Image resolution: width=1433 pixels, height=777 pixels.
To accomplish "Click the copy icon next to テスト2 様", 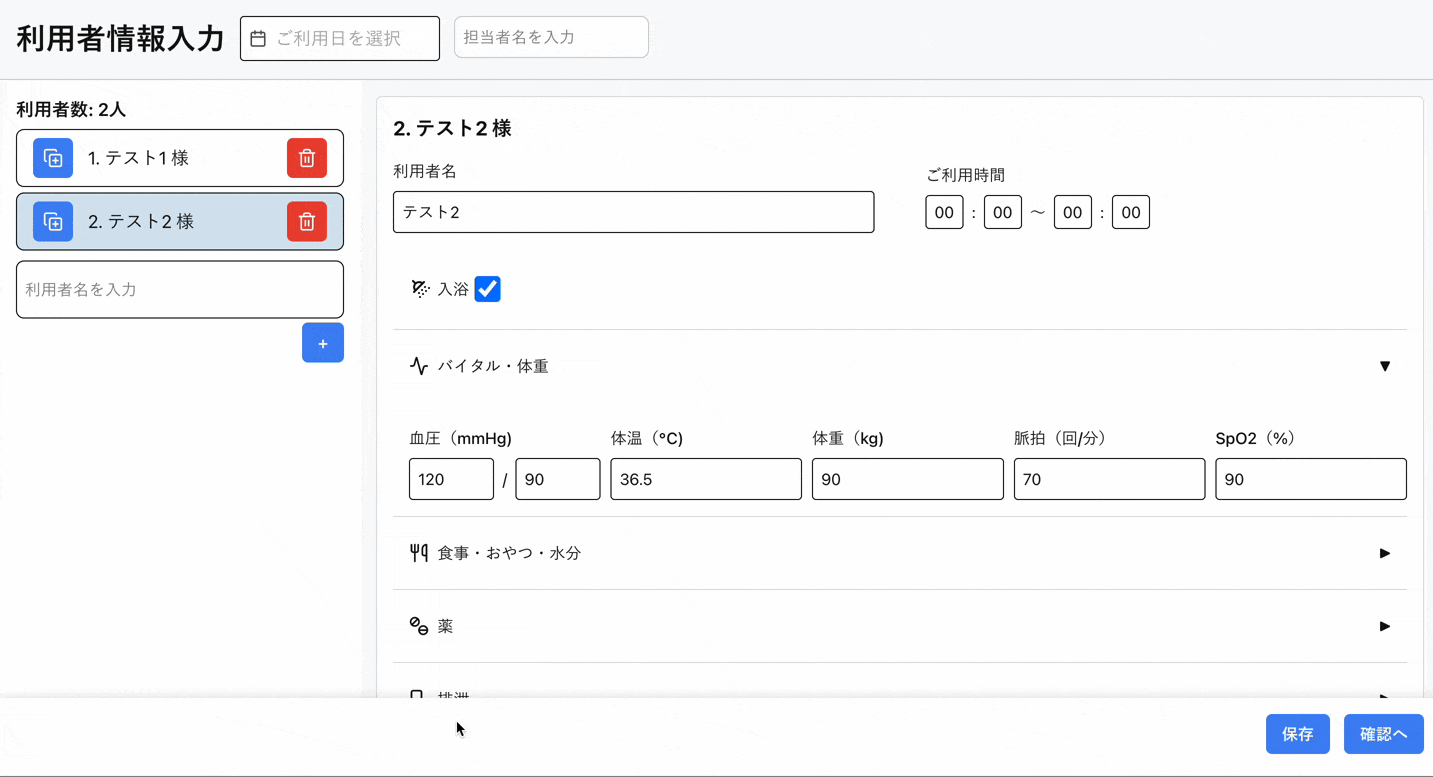I will [51, 221].
